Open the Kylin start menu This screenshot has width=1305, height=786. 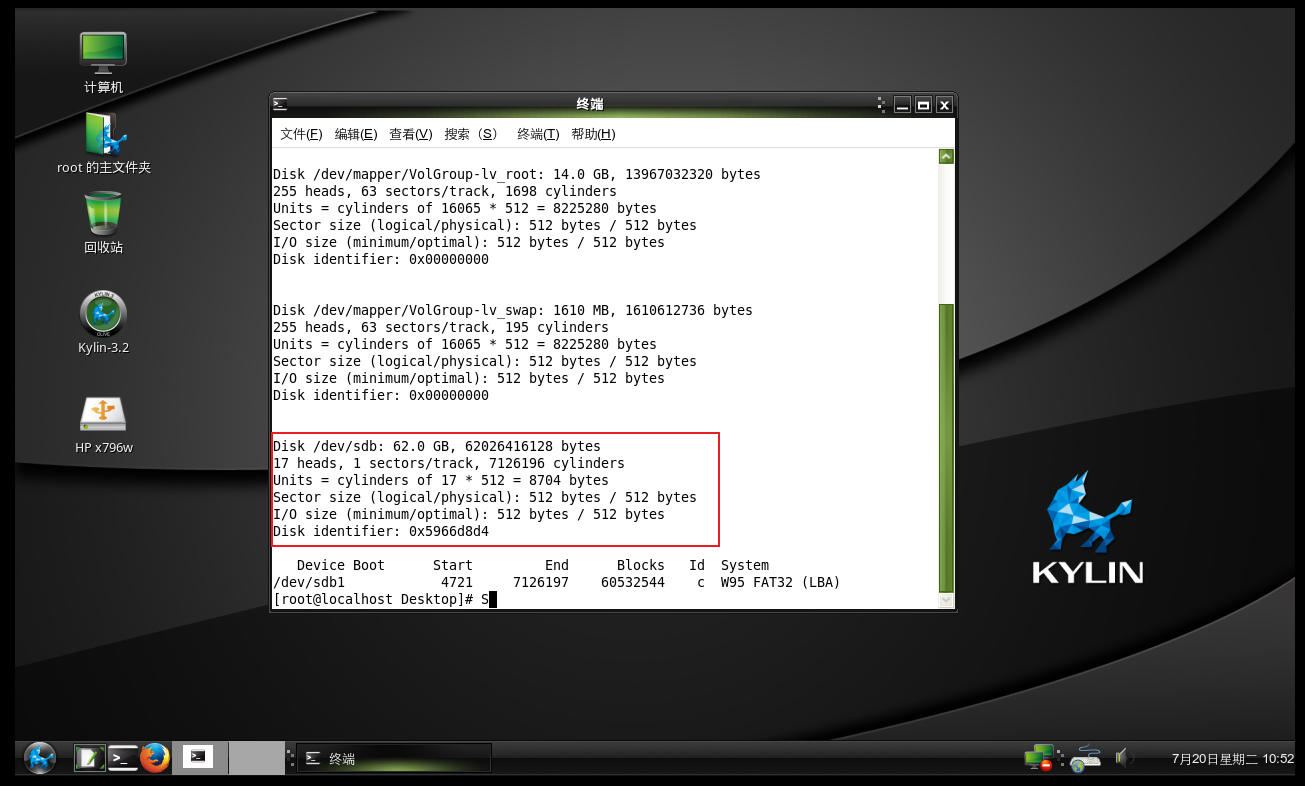38,757
